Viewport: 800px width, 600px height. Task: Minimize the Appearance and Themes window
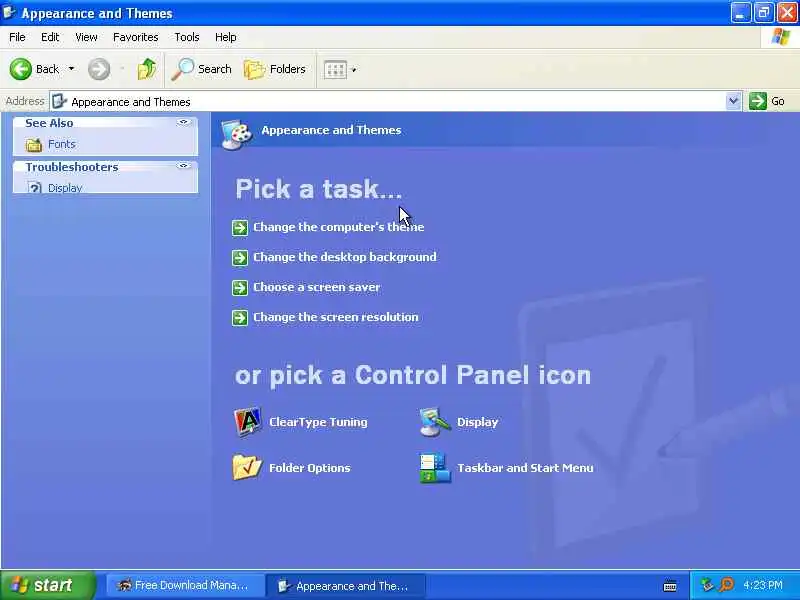pos(740,13)
